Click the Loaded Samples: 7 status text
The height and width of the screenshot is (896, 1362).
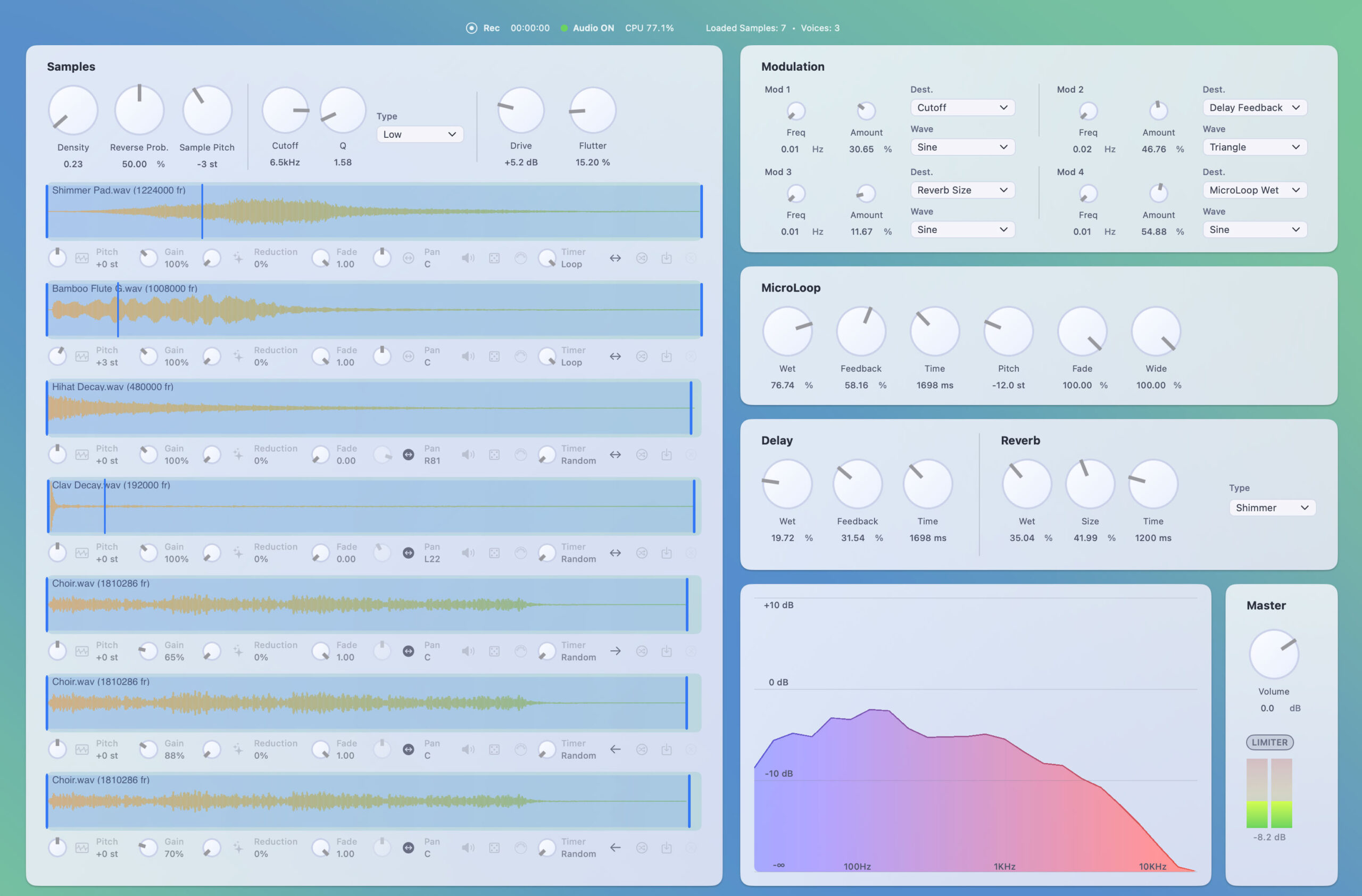point(745,28)
